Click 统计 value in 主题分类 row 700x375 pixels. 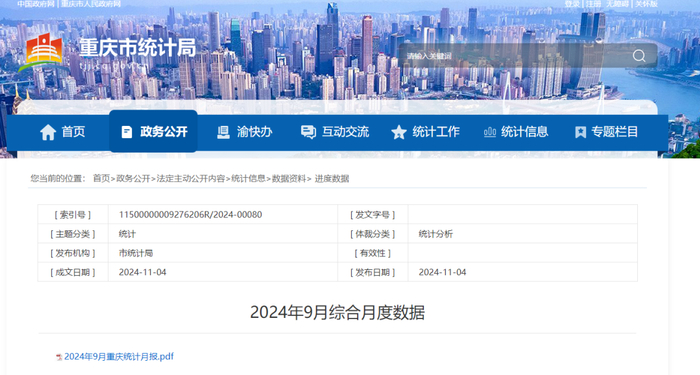127,234
